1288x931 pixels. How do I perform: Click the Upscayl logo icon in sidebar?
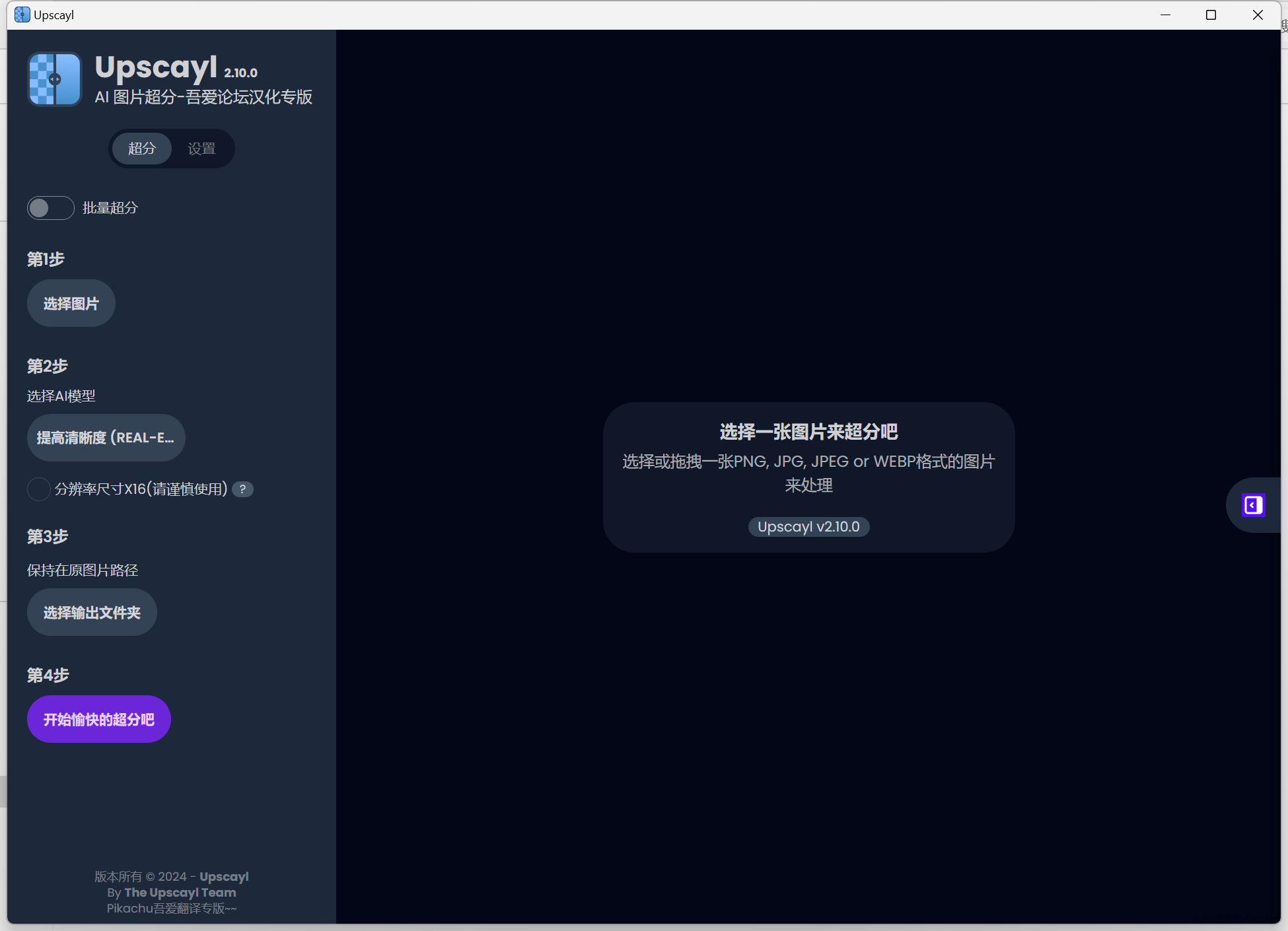(55, 79)
